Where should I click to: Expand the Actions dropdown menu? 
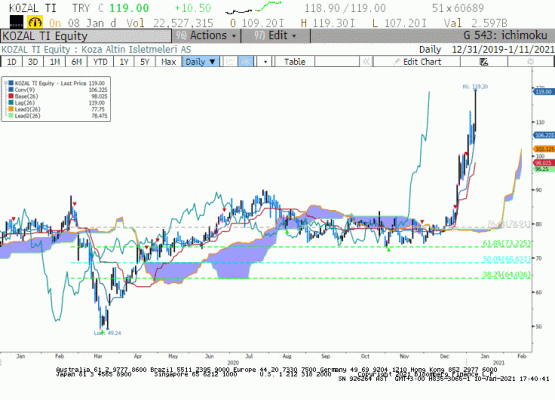click(x=206, y=36)
